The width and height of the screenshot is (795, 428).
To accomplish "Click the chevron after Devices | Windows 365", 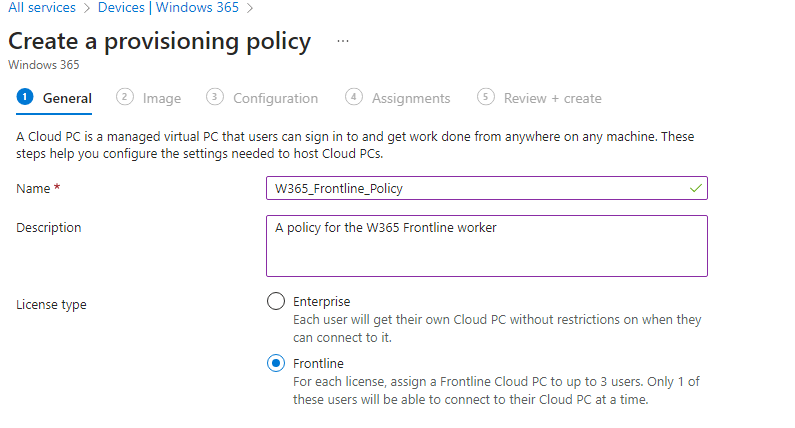I will [250, 8].
